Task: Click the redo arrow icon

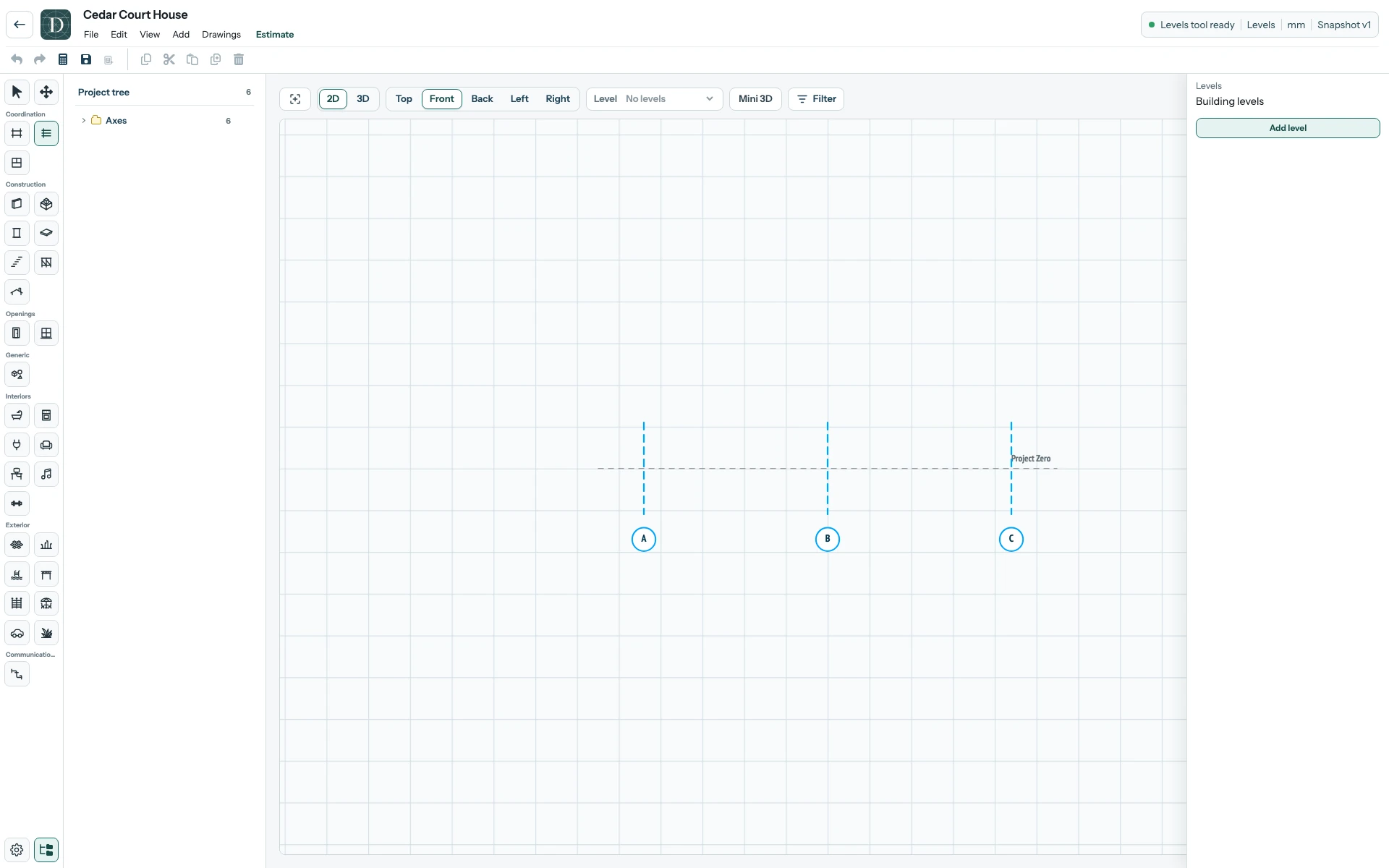Action: (x=40, y=59)
